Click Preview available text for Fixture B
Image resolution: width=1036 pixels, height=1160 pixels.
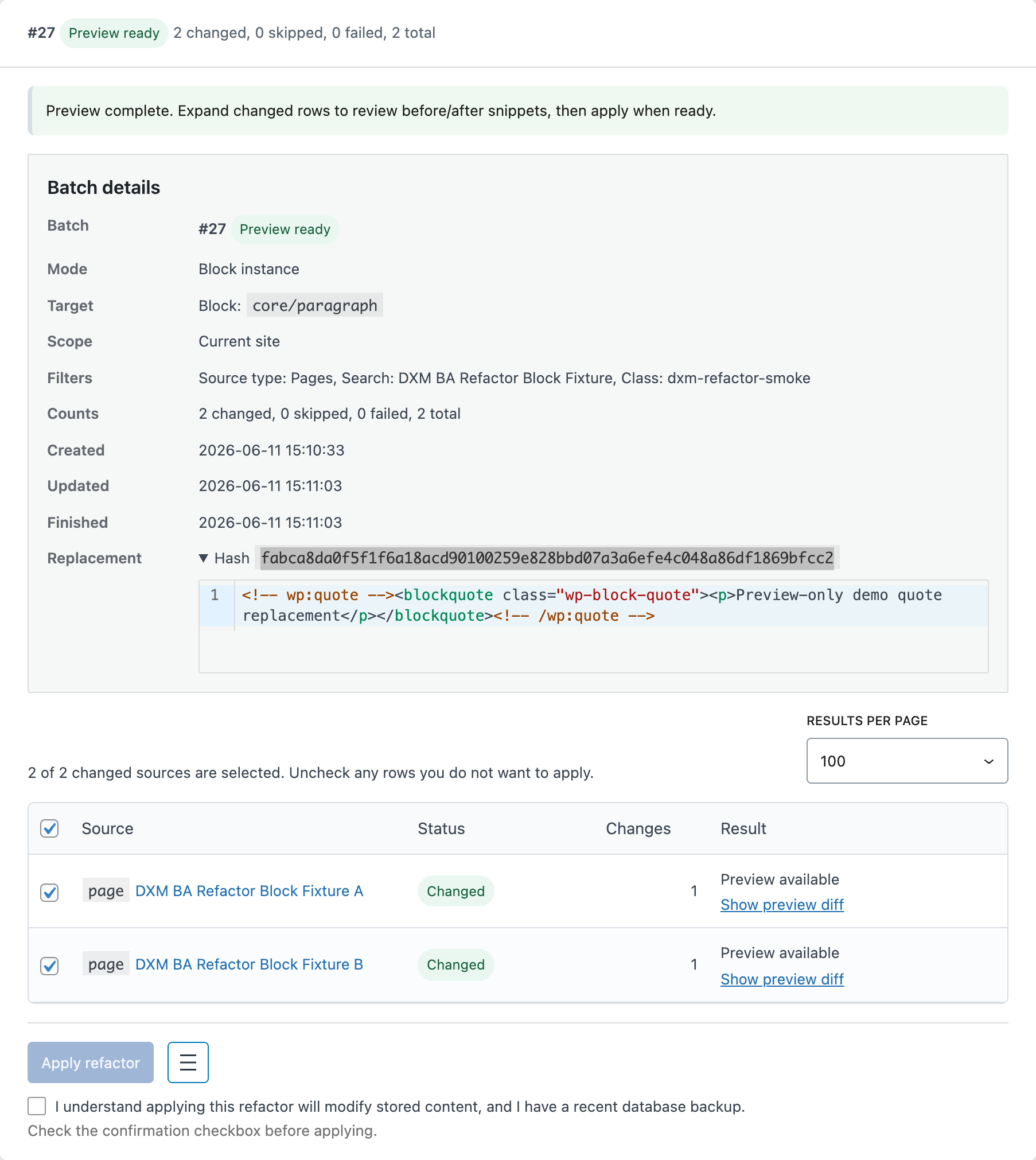point(780,953)
